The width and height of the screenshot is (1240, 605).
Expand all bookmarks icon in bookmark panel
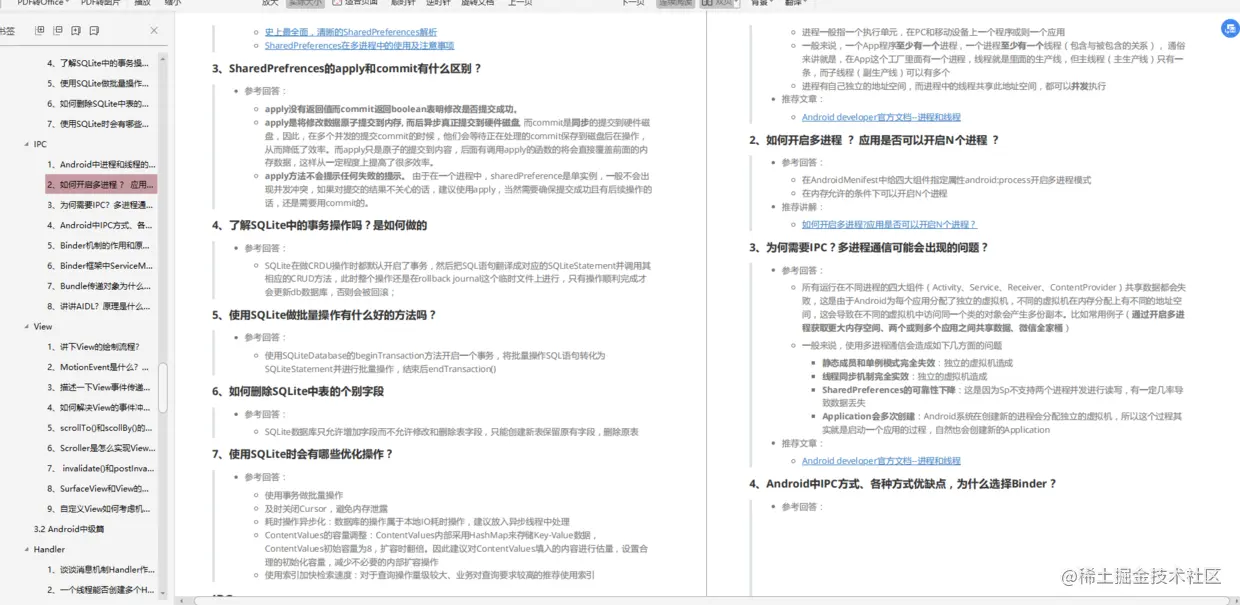pos(40,31)
